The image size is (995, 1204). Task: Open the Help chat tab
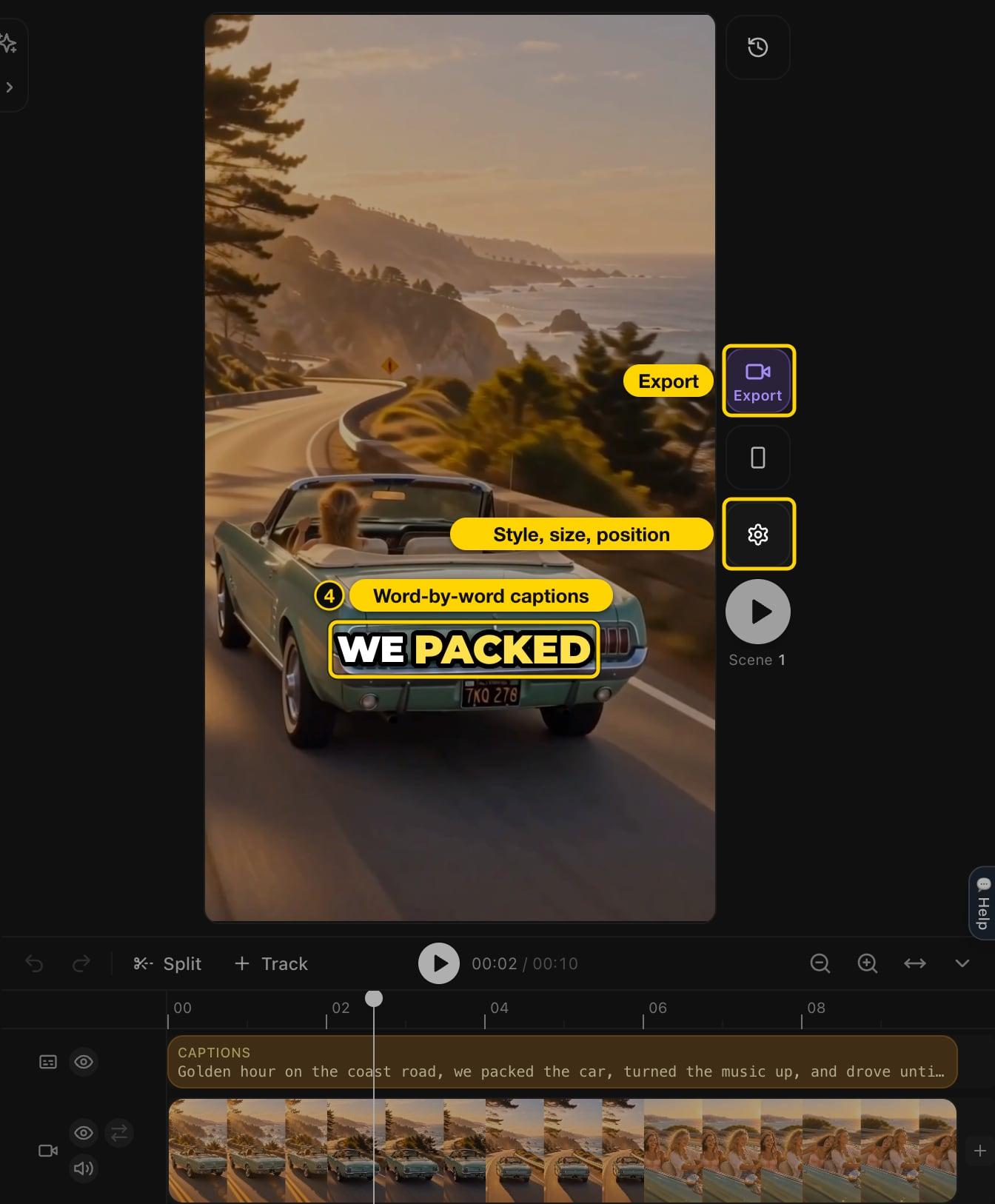(x=982, y=903)
